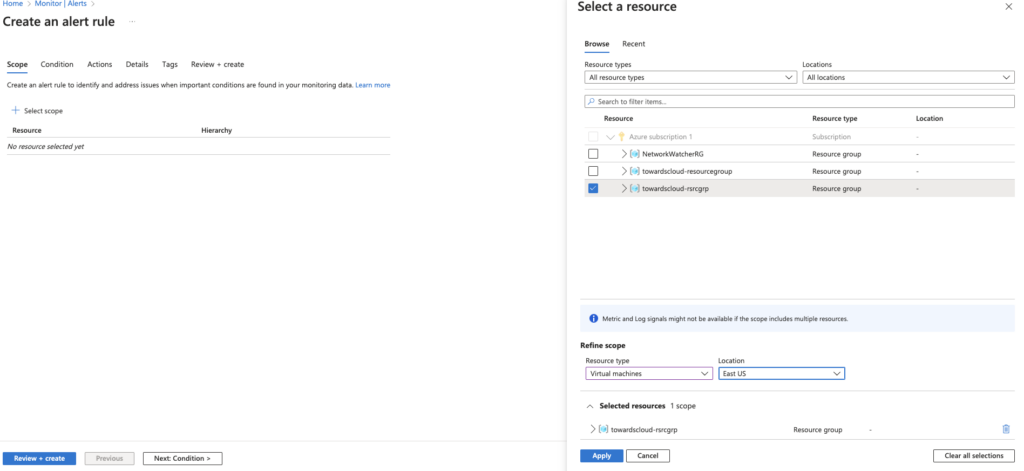
Task: Click Select scope
Action: tap(43, 111)
